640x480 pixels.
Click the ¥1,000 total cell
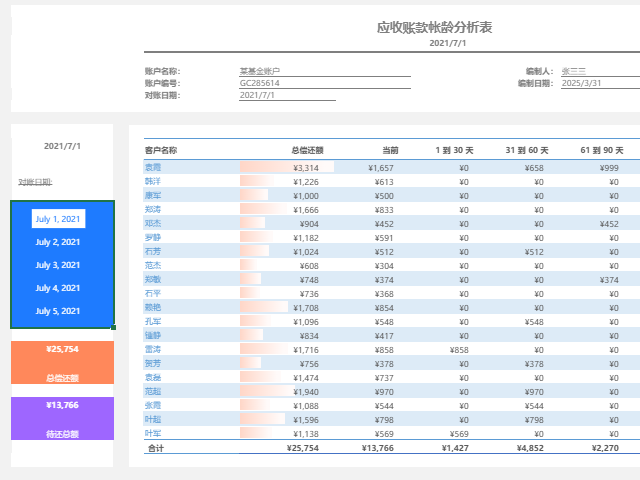[306, 196]
